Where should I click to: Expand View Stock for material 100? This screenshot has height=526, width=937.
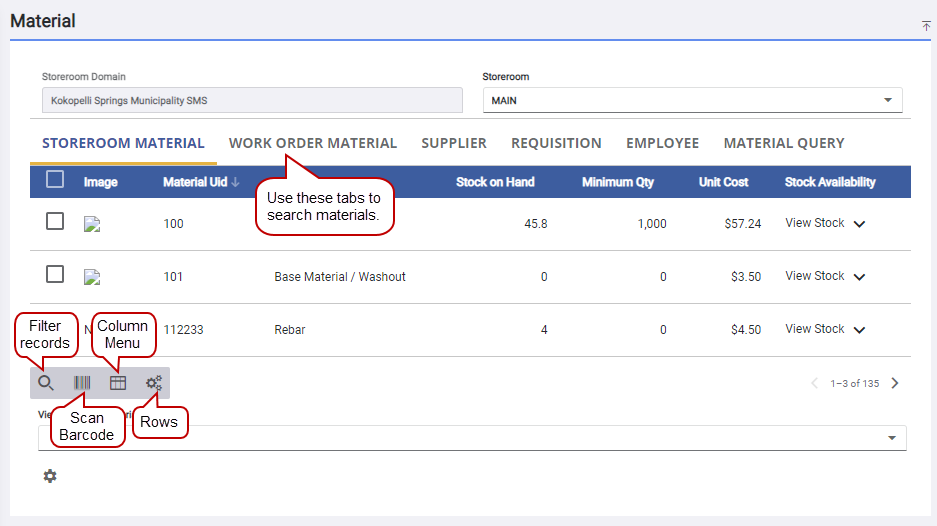(859, 224)
